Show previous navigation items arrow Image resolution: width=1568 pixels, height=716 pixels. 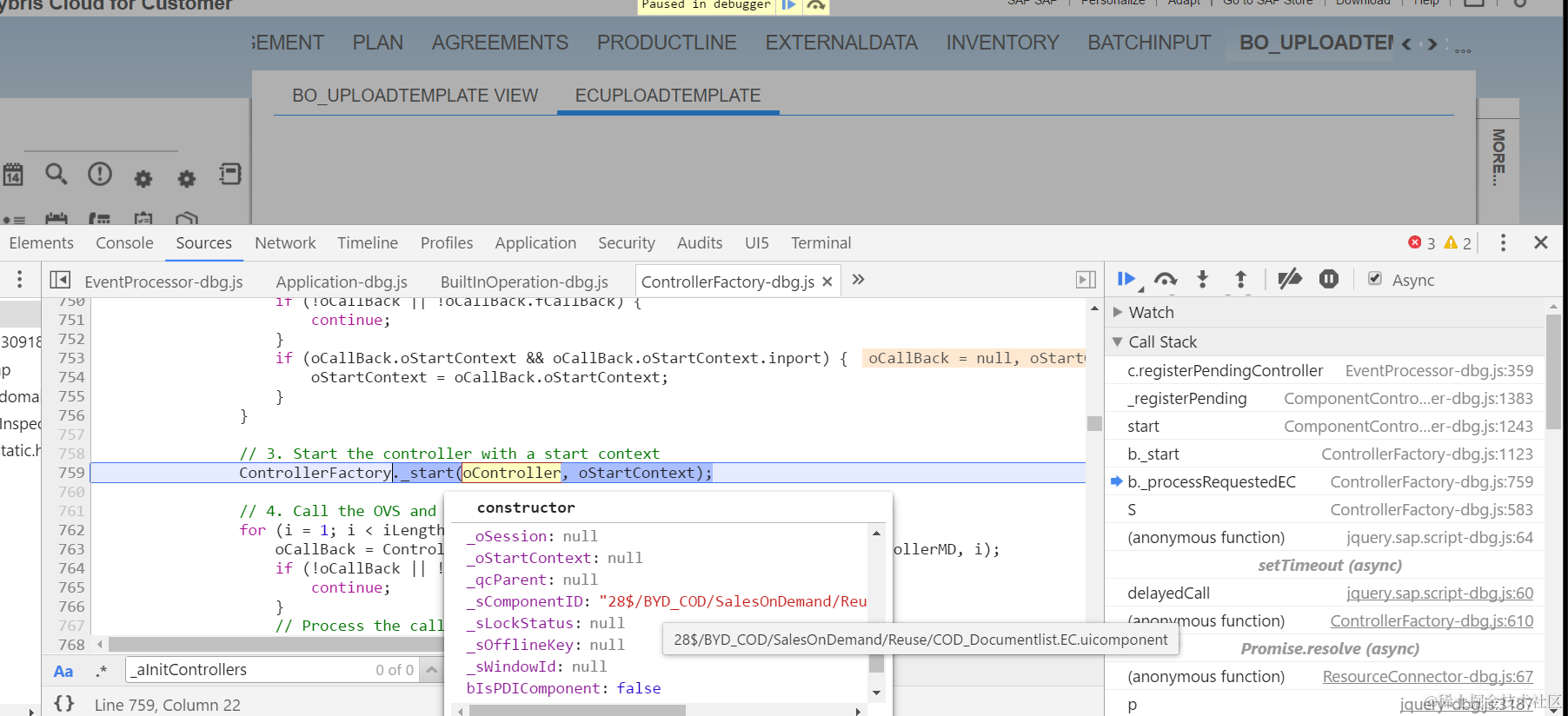coord(1406,44)
